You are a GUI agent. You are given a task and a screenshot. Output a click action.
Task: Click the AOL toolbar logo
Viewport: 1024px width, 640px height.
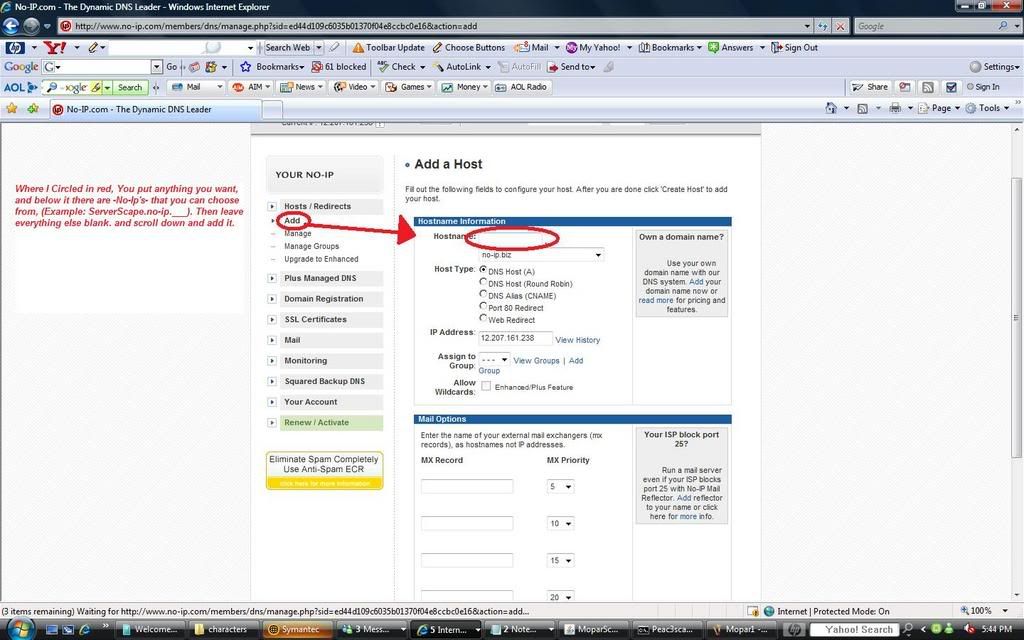[x=20, y=87]
